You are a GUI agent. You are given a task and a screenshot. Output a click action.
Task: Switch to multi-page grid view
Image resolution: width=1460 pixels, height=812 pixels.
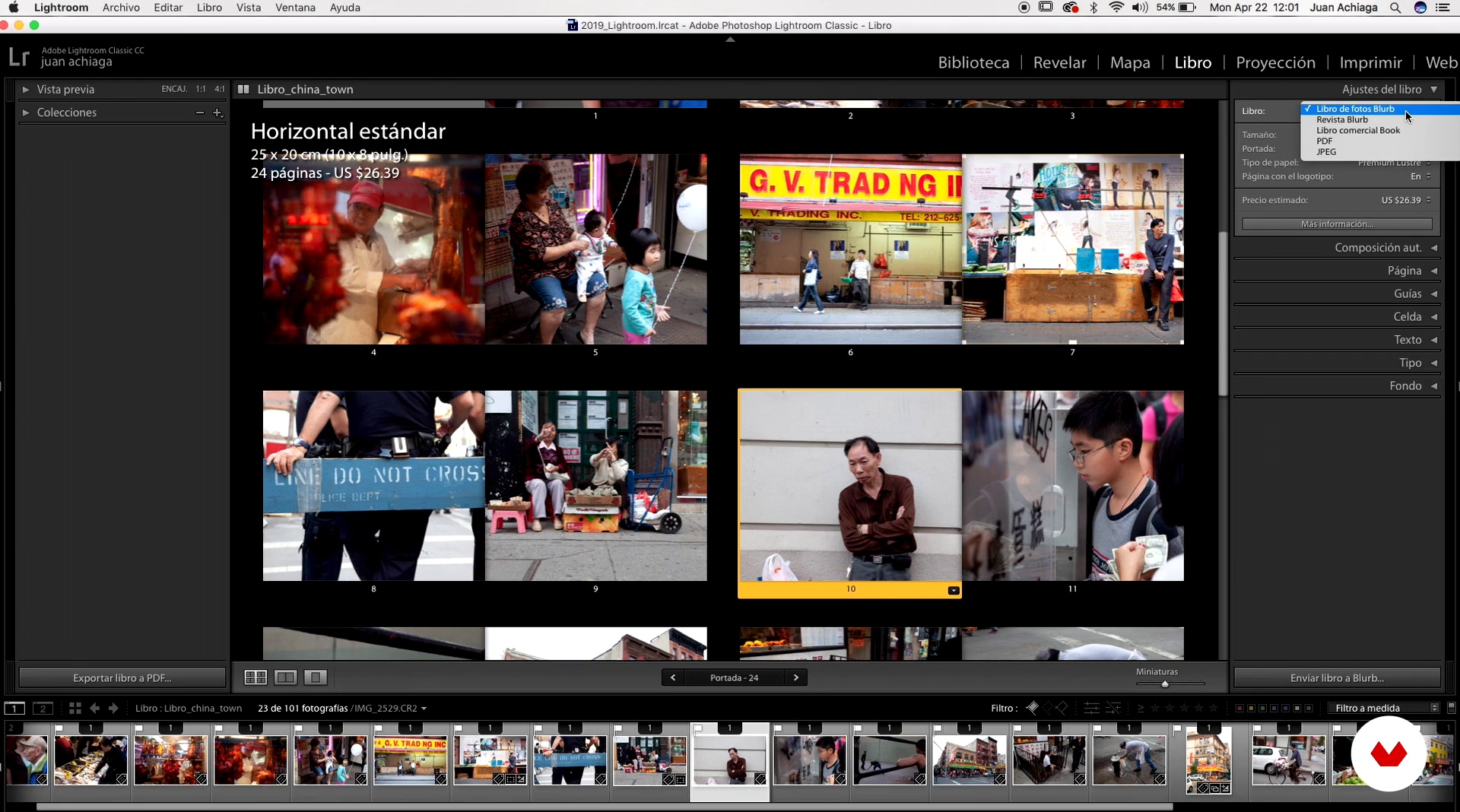[x=255, y=677]
